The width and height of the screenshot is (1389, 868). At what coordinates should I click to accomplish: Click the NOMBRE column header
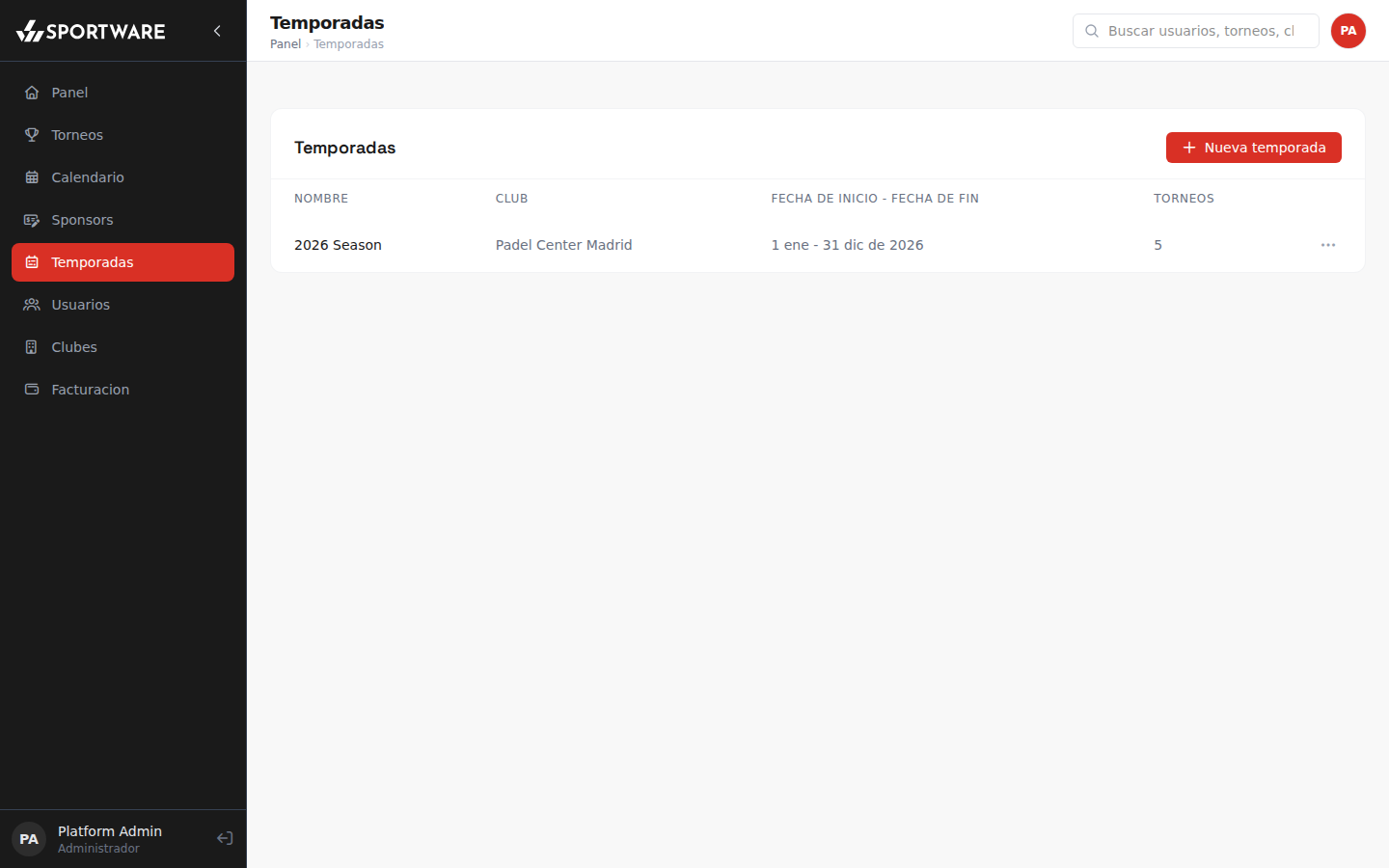pos(321,199)
